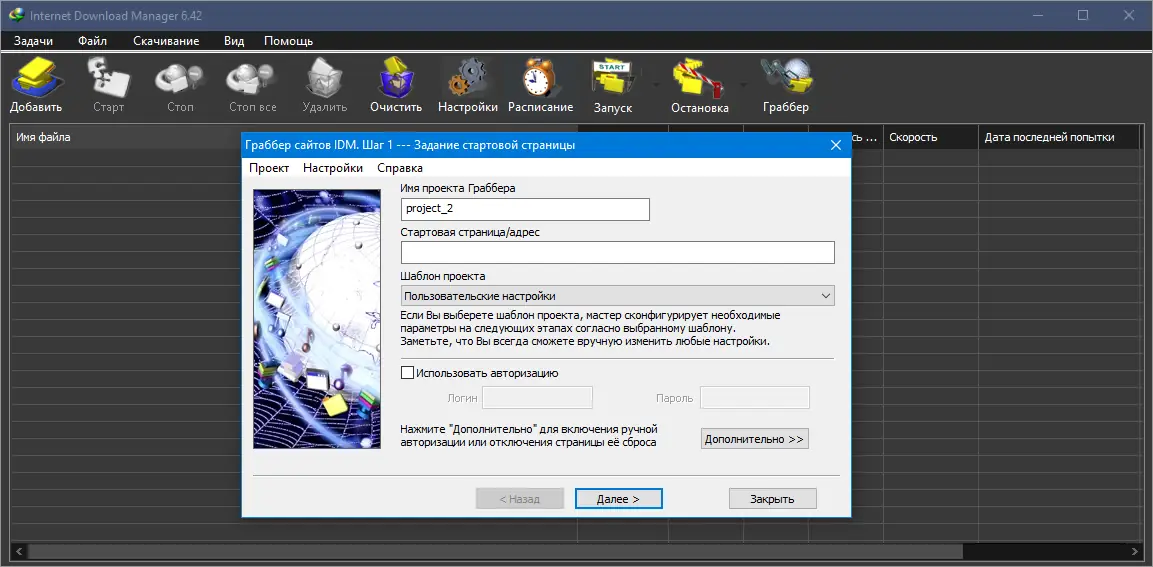
Task: Open the Проект menu in Grabber dialog
Action: [x=269, y=168]
